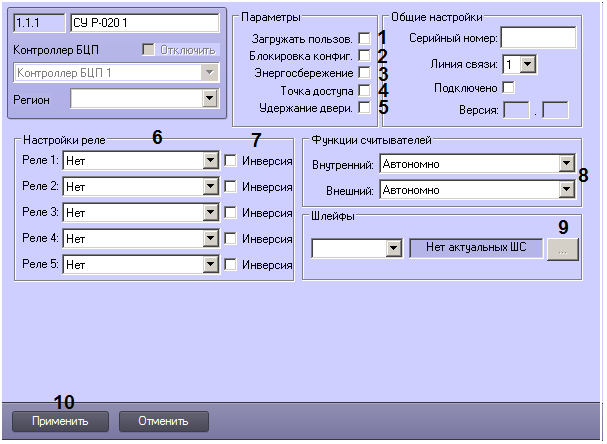Screen dimensions: 607x444
Task: Check the Энергосбережение option
Action: 365,73
